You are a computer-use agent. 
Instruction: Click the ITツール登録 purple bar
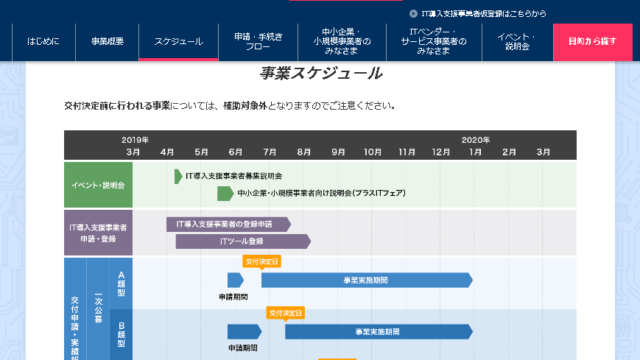pos(243,241)
